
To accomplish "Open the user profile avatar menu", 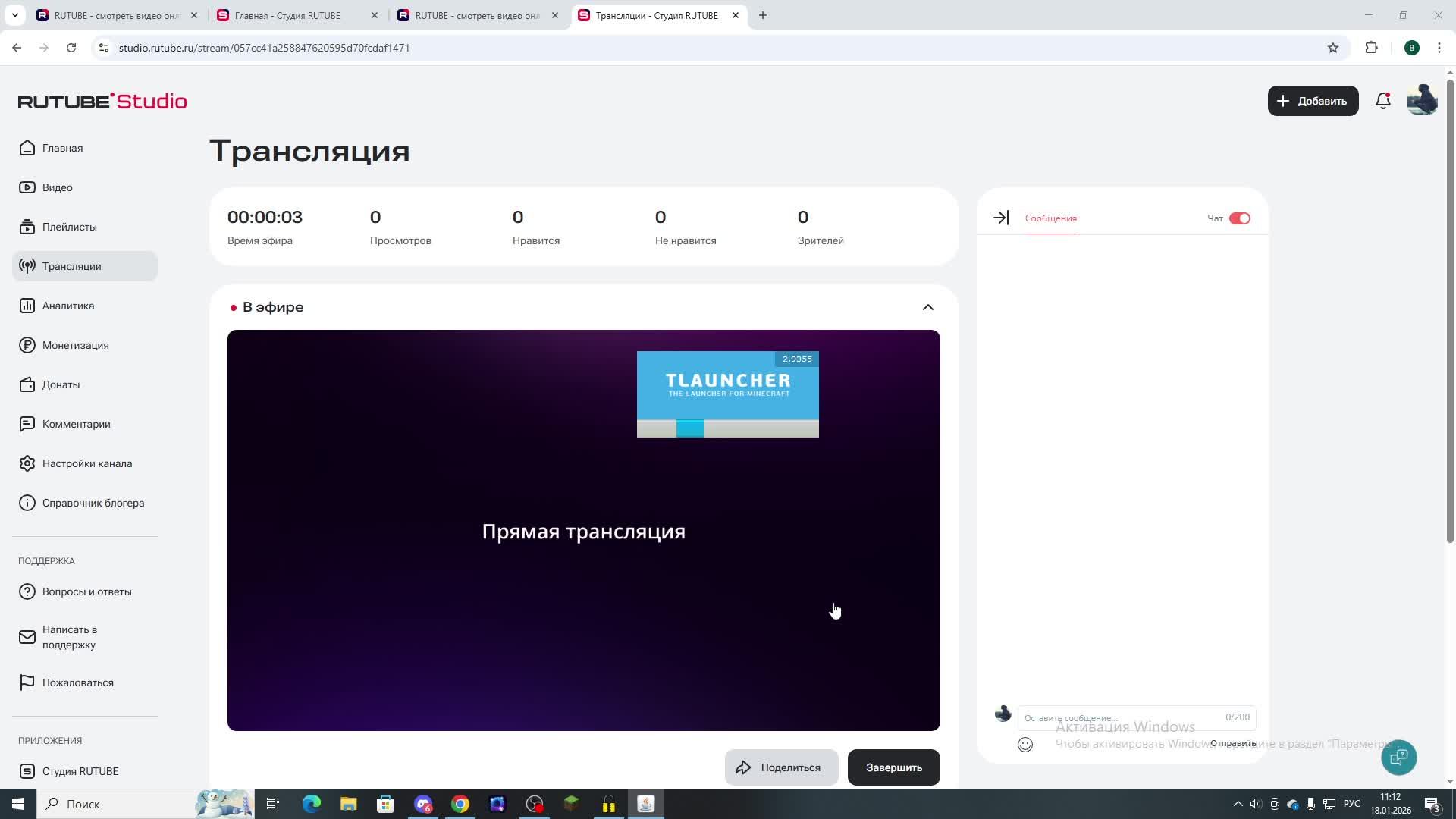I will (x=1422, y=101).
